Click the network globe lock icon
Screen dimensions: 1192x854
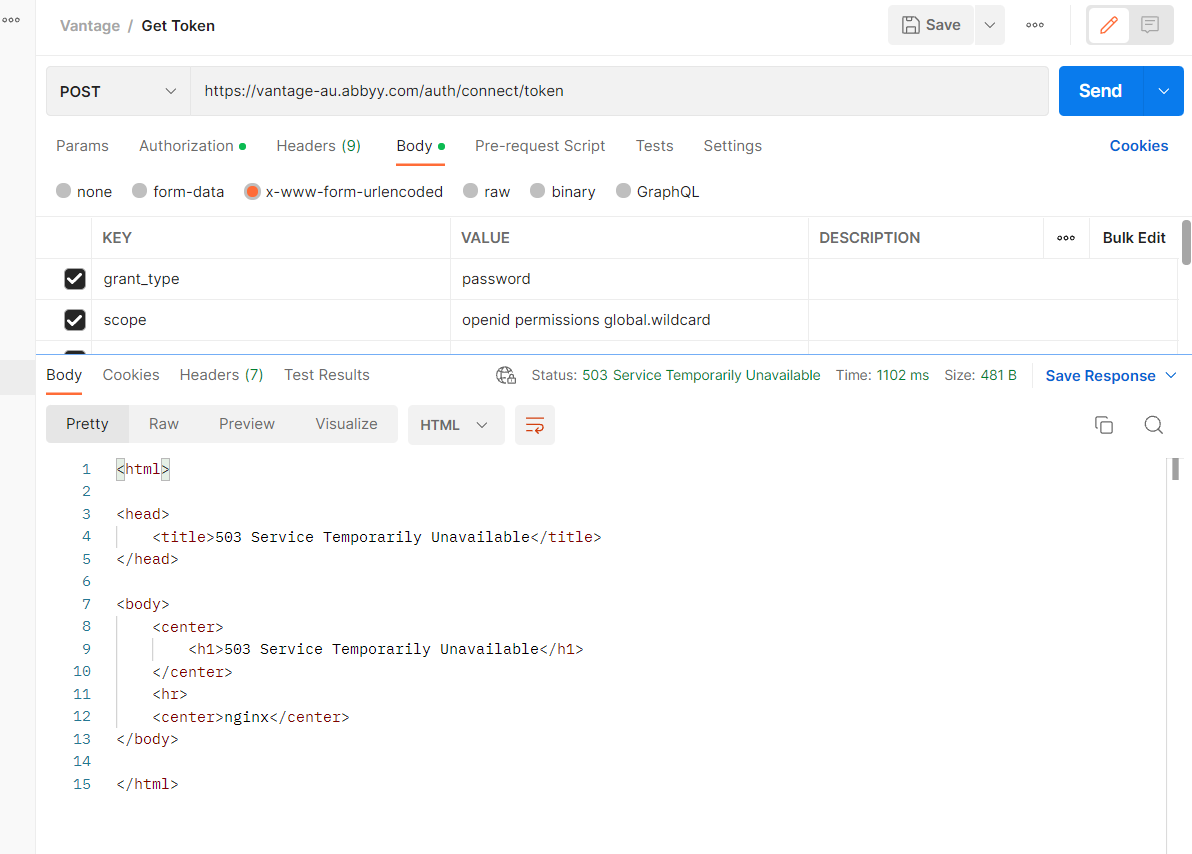[x=506, y=375]
